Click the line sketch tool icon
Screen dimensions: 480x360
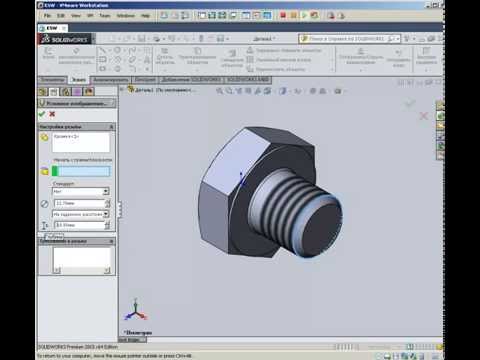coord(102,50)
